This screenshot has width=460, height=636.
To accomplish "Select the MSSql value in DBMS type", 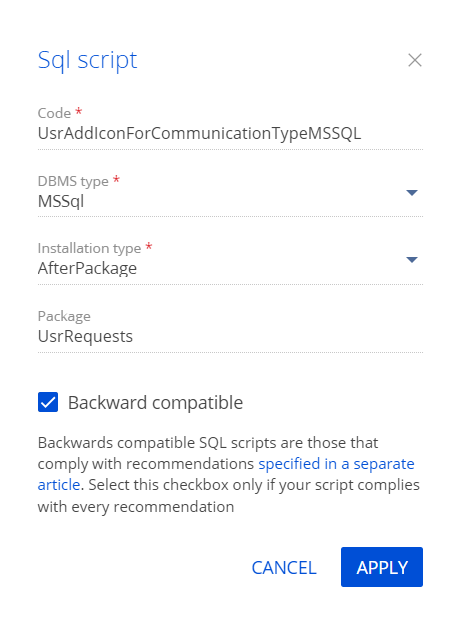I will click(61, 201).
